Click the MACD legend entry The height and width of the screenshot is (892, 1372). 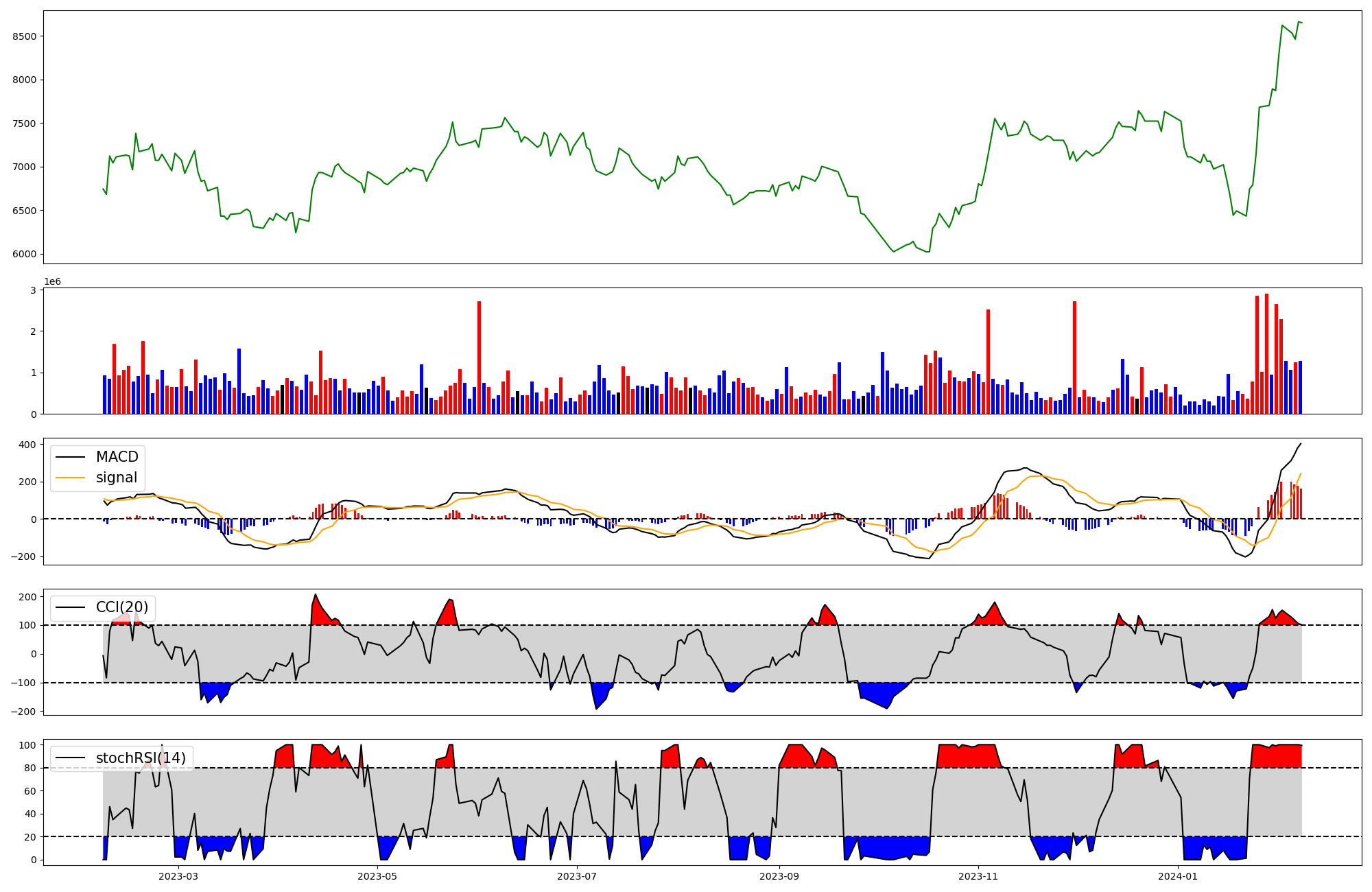[x=117, y=457]
